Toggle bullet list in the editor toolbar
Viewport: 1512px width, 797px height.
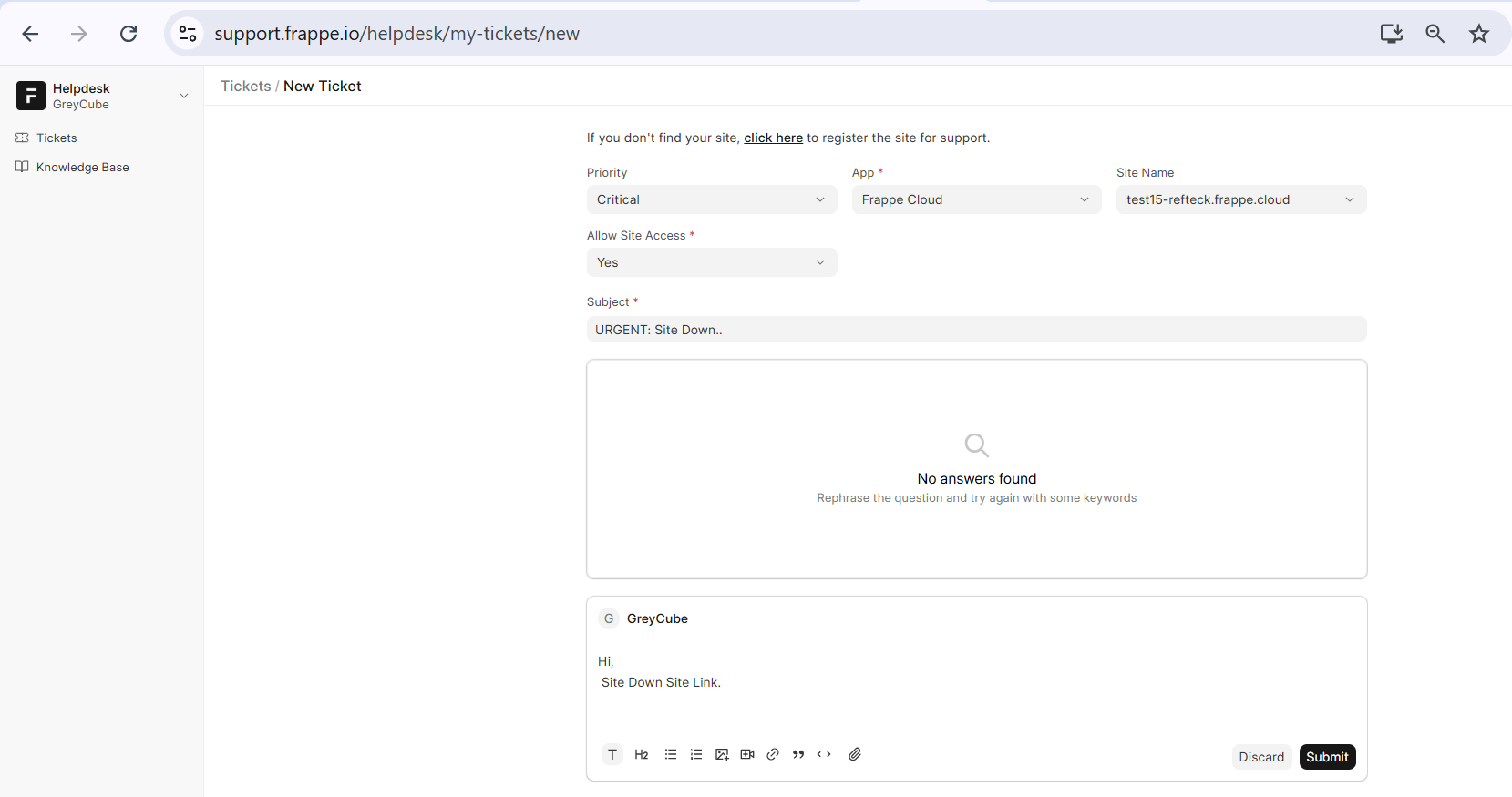(x=671, y=754)
